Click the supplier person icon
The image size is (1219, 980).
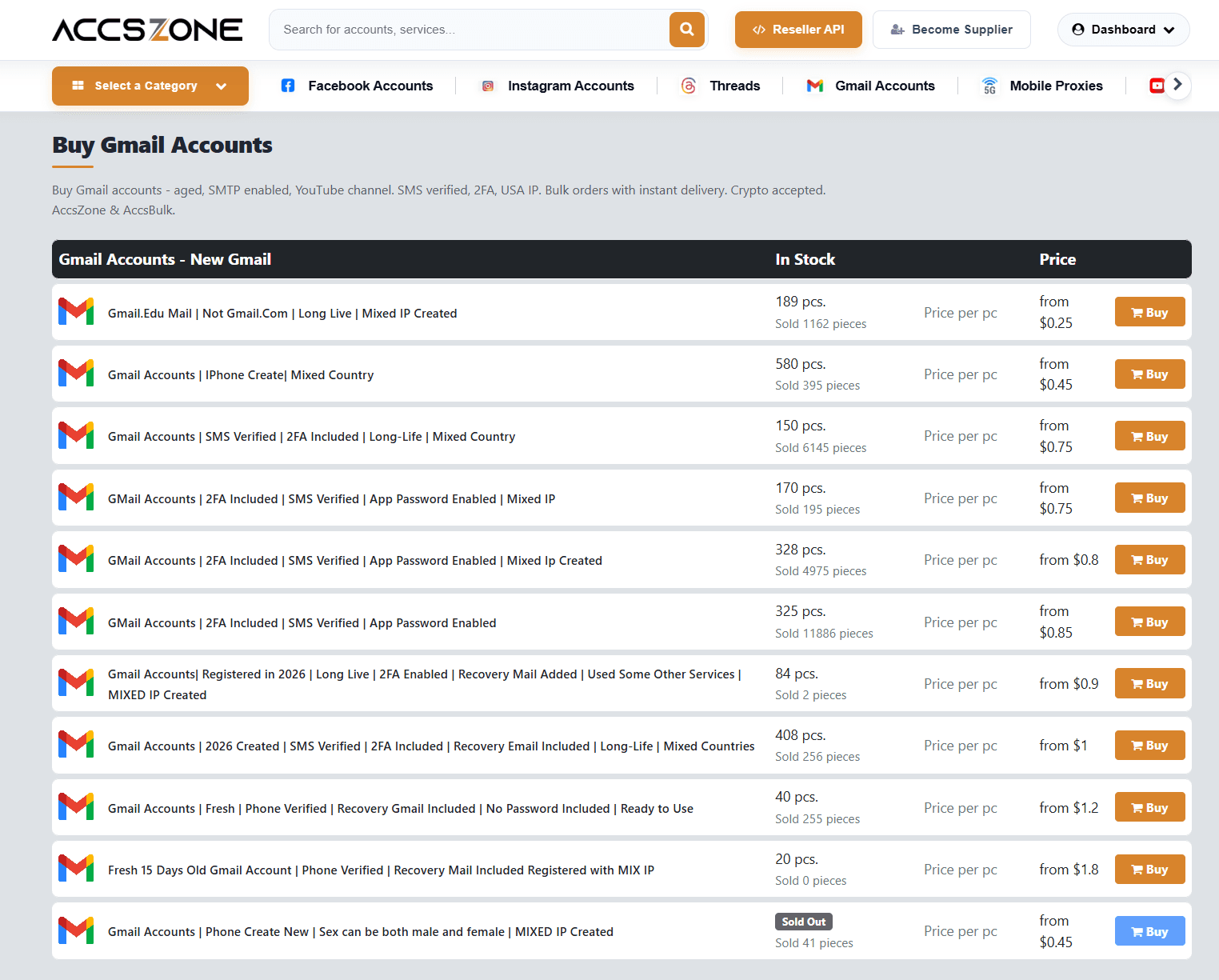click(897, 30)
